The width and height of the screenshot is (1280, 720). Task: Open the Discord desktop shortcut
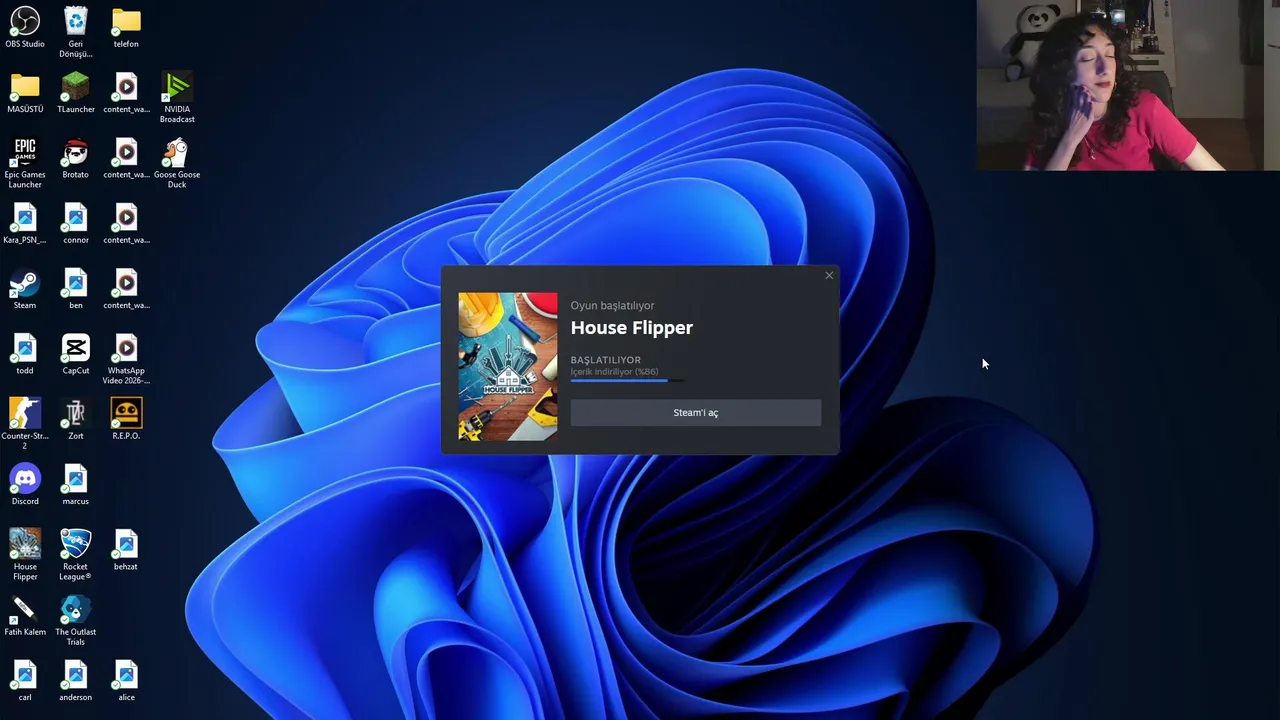pyautogui.click(x=25, y=485)
